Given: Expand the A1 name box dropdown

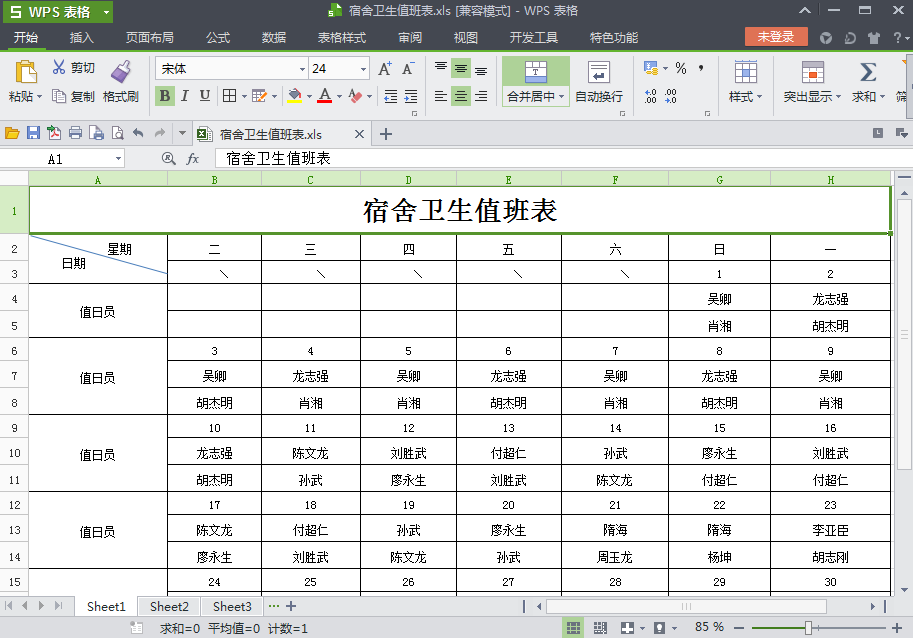Looking at the screenshot, I should pos(118,158).
